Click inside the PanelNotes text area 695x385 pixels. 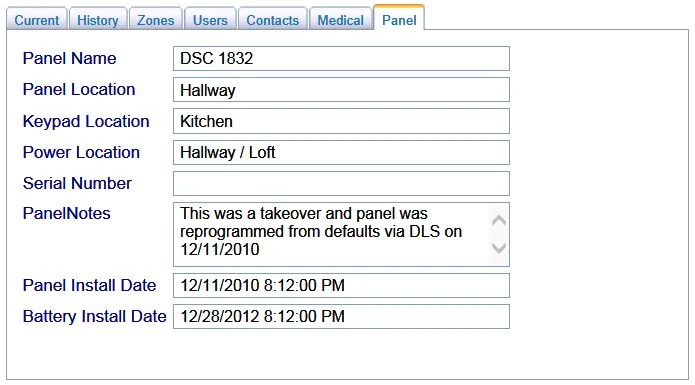coord(332,234)
